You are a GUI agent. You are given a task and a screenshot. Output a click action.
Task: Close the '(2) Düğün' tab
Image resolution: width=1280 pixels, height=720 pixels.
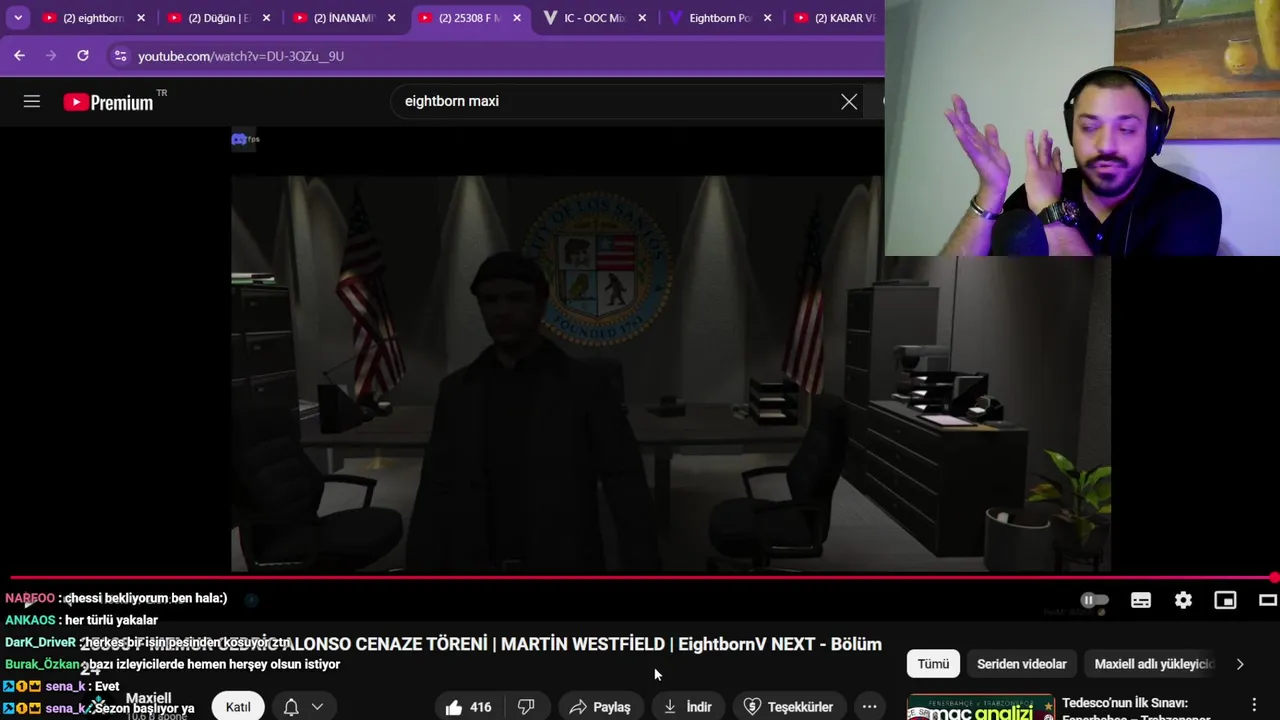pyautogui.click(x=266, y=18)
